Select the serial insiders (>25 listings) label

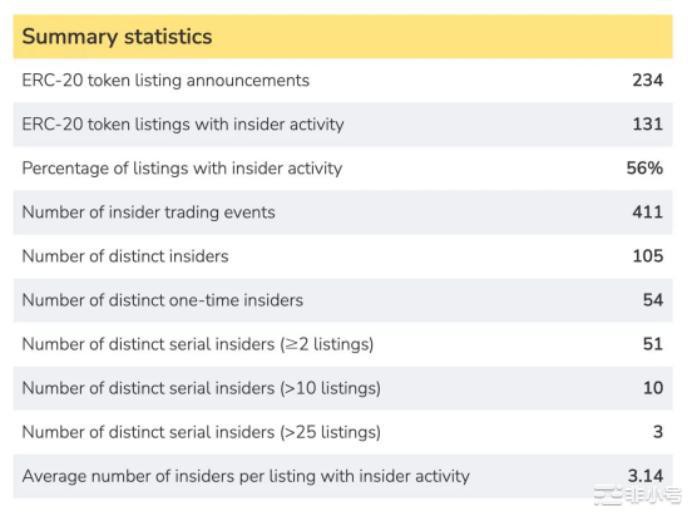(x=201, y=432)
